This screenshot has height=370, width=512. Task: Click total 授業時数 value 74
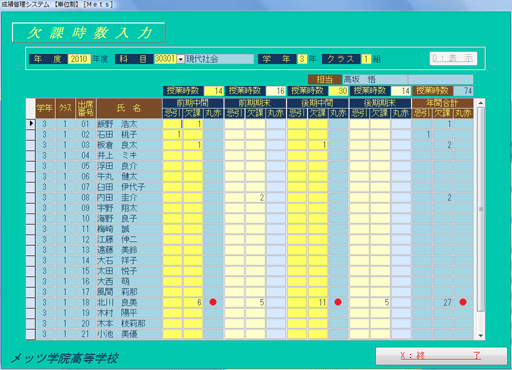click(463, 91)
